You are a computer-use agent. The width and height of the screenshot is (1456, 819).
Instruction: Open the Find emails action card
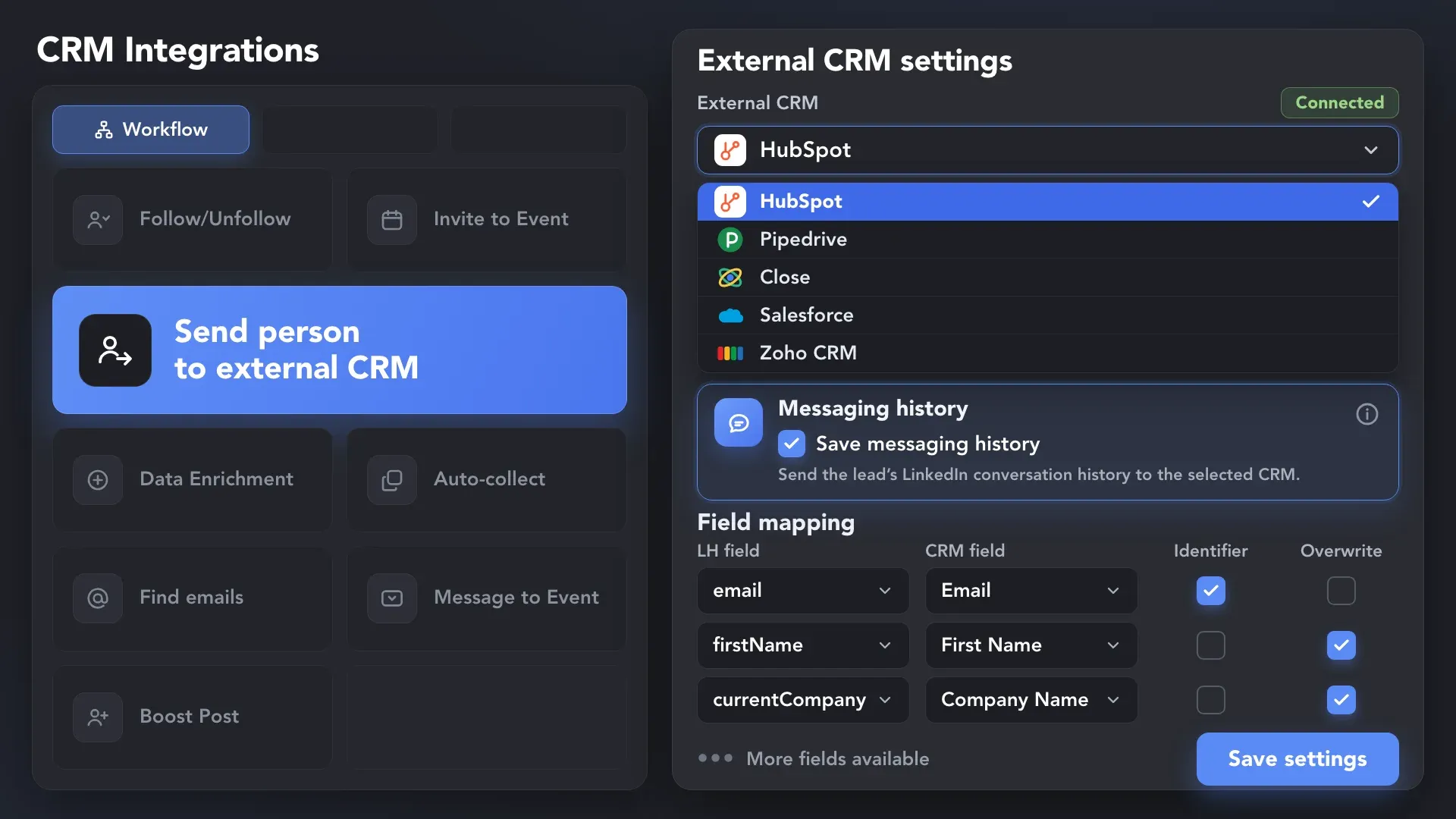(x=193, y=598)
